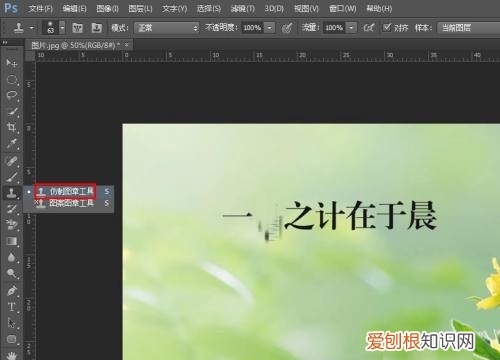
Task: Open the 样本 sample dropdown
Action: 468,28
